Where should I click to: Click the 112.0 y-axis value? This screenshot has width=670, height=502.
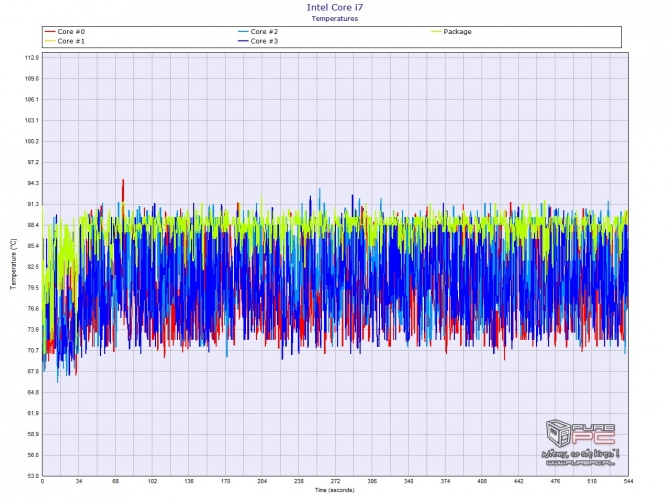32,58
